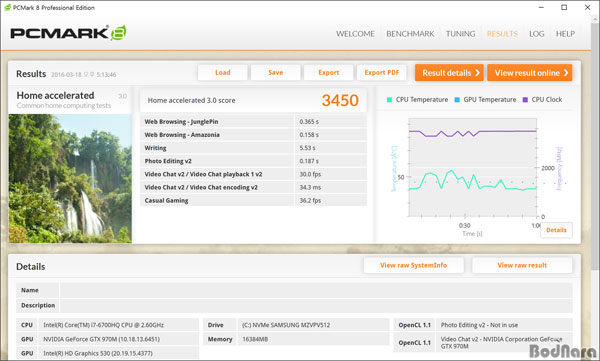
Task: Click the PCMark 8 logo
Action: pos(68,33)
